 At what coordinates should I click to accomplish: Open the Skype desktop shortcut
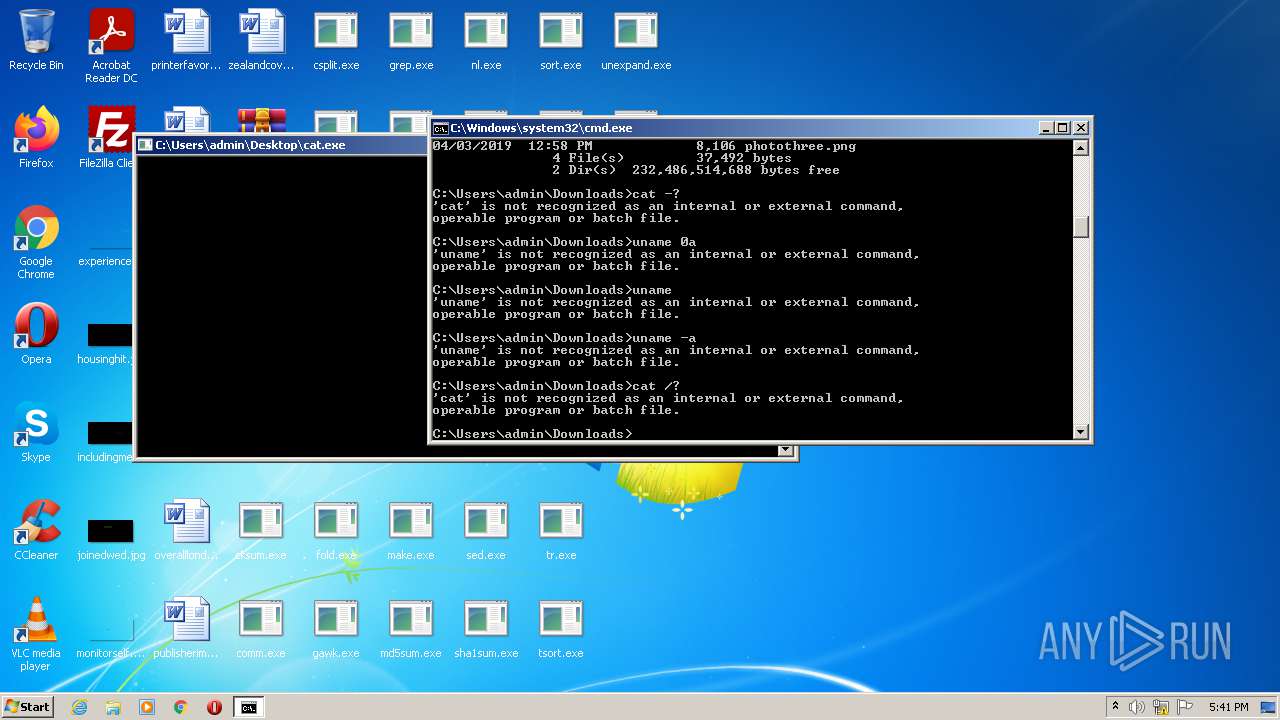click(x=36, y=432)
